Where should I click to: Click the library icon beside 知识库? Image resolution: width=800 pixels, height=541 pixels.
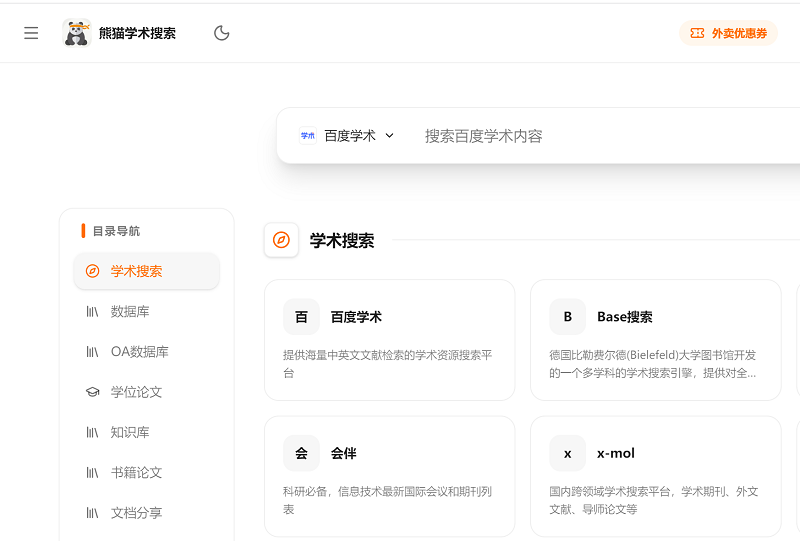pyautogui.click(x=92, y=432)
